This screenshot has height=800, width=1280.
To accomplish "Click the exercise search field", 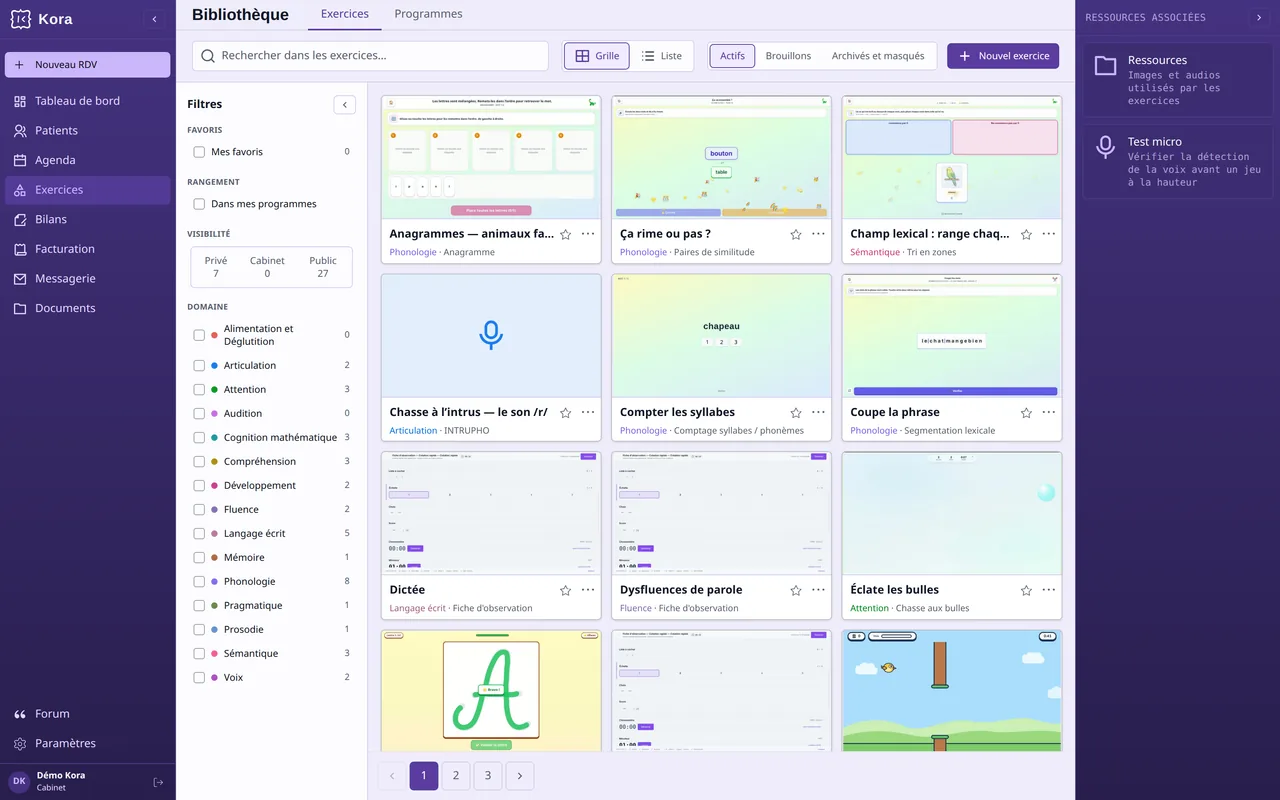I will tap(370, 56).
